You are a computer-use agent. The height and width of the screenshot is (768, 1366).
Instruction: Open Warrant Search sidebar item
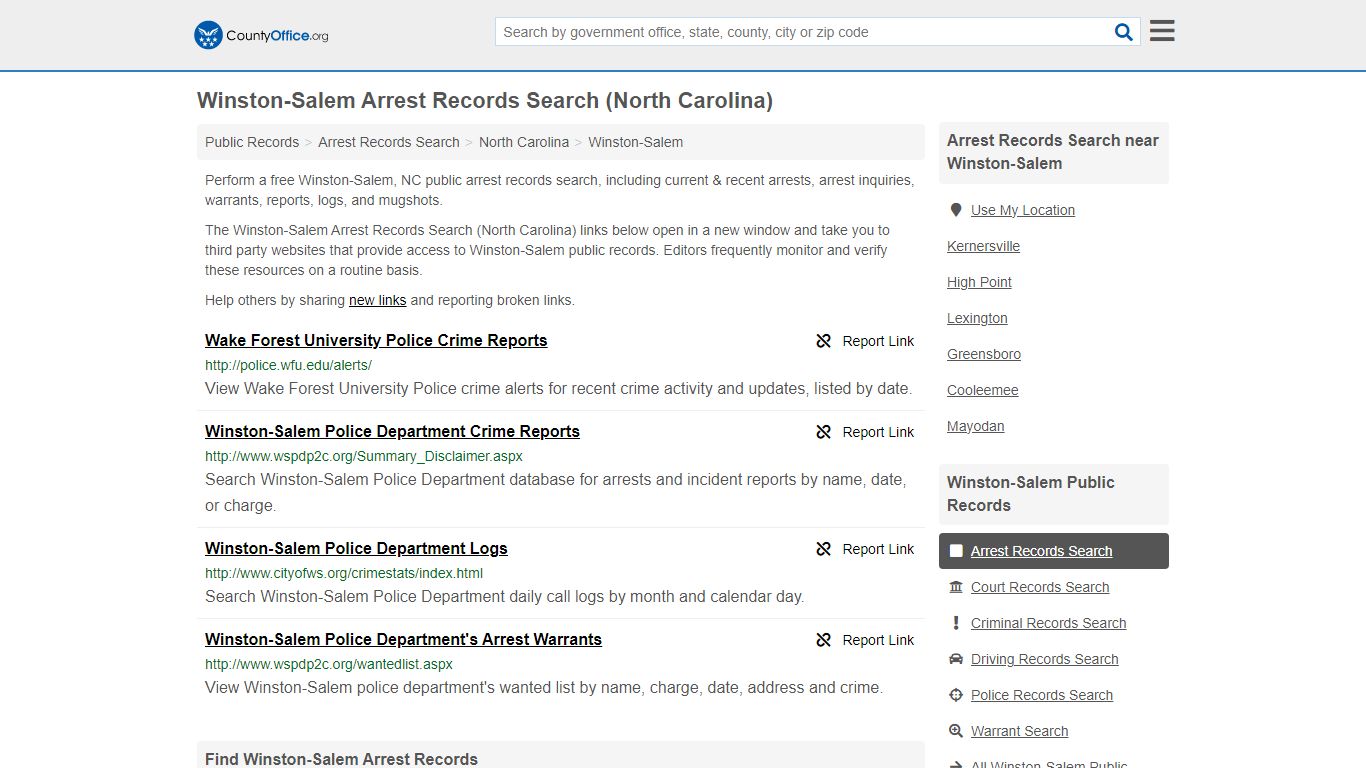coord(1020,731)
